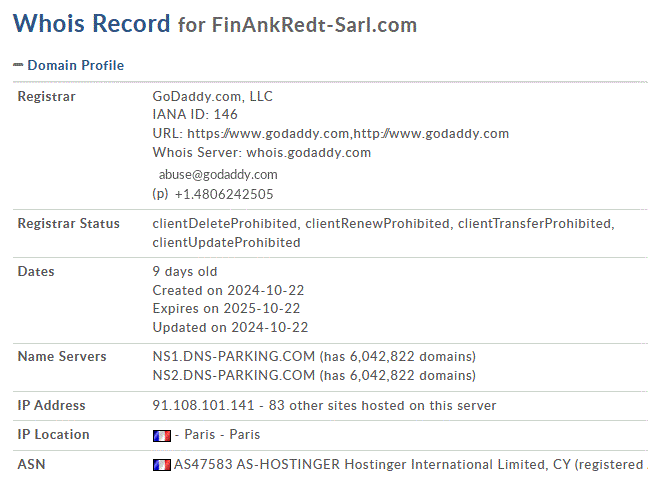This screenshot has width=649, height=478.
Task: Click the Whois Record page heading
Action: pyautogui.click(x=91, y=24)
